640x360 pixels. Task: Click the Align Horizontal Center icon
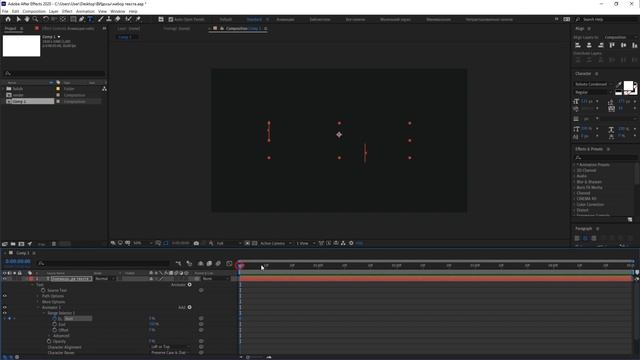pos(589,45)
